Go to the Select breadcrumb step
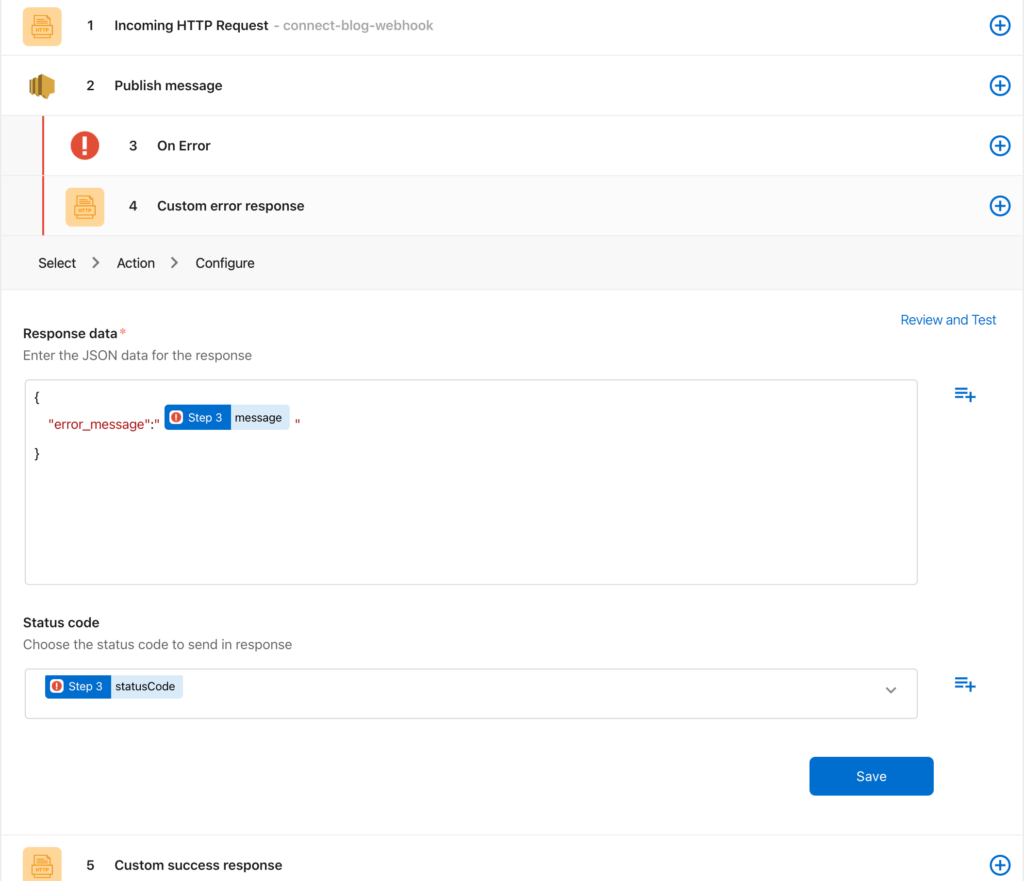The height and width of the screenshot is (881, 1024). click(x=57, y=263)
